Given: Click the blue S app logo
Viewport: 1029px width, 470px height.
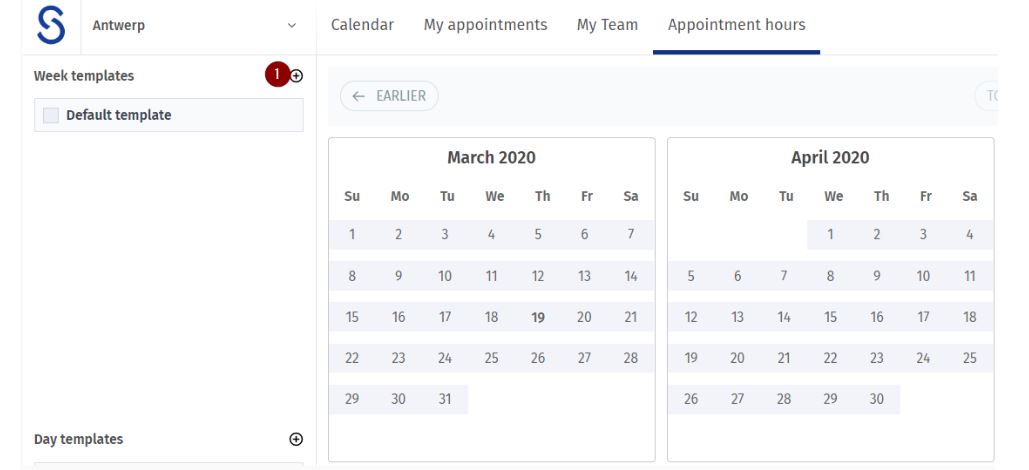Looking at the screenshot, I should point(51,26).
